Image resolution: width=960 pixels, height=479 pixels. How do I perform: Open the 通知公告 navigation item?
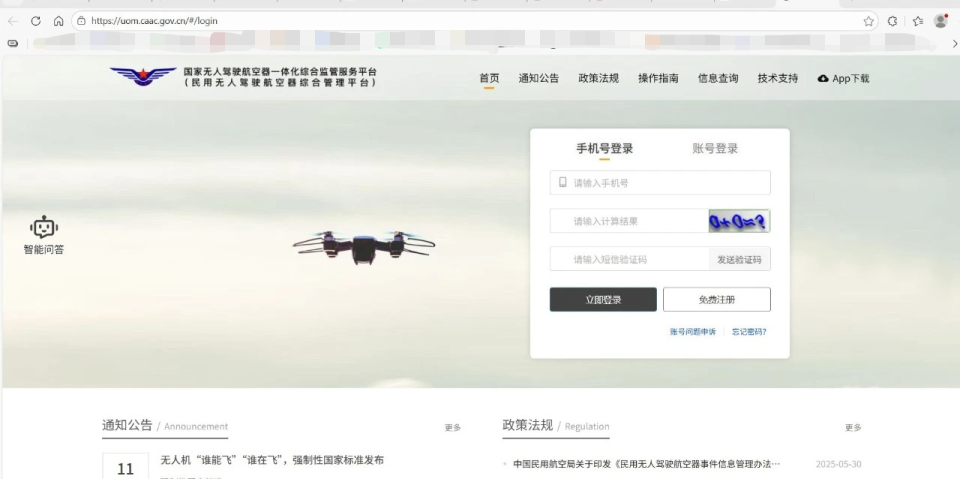point(538,78)
